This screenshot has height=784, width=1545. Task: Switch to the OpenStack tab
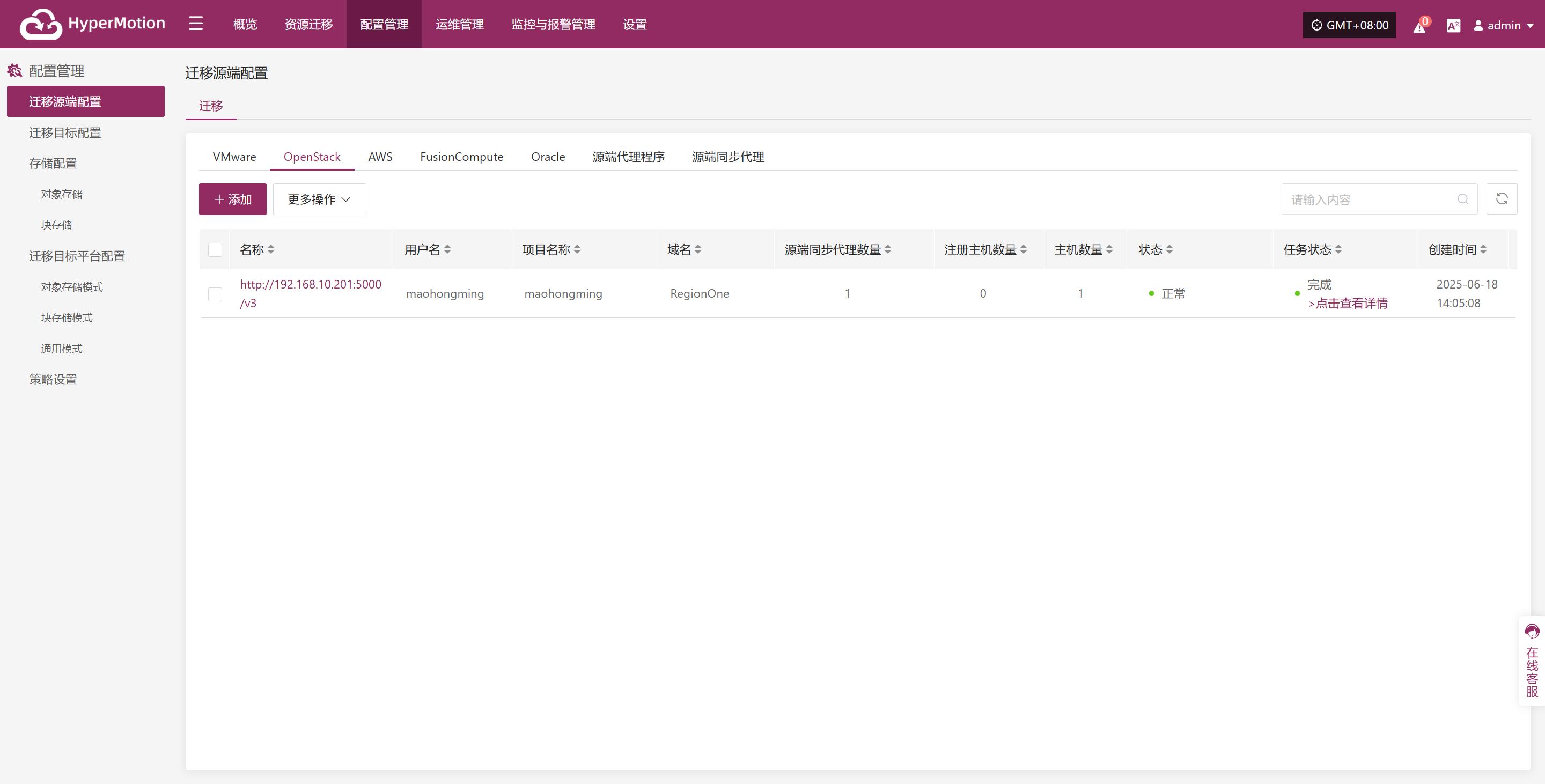coord(312,157)
